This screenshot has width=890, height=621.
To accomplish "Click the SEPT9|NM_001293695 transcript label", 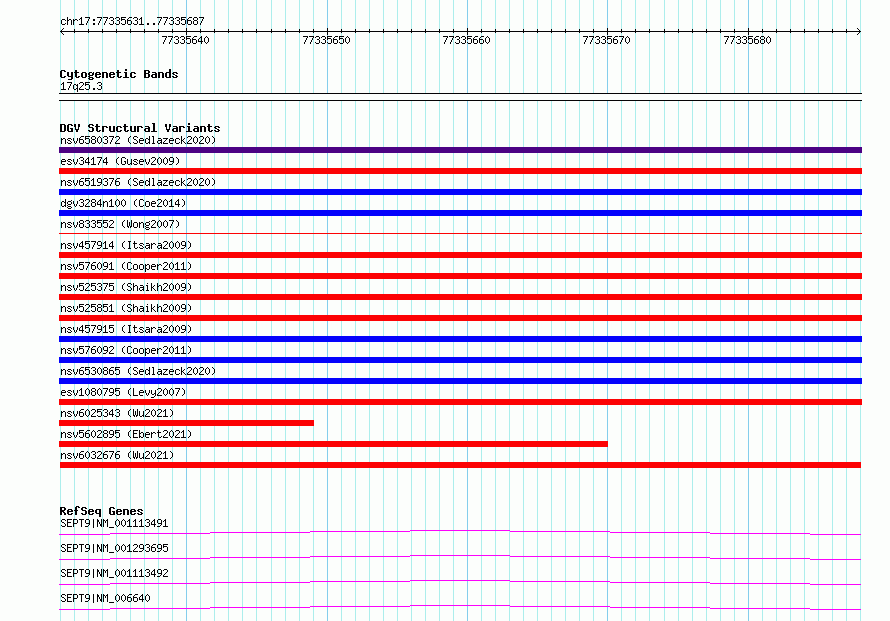I will tap(114, 548).
